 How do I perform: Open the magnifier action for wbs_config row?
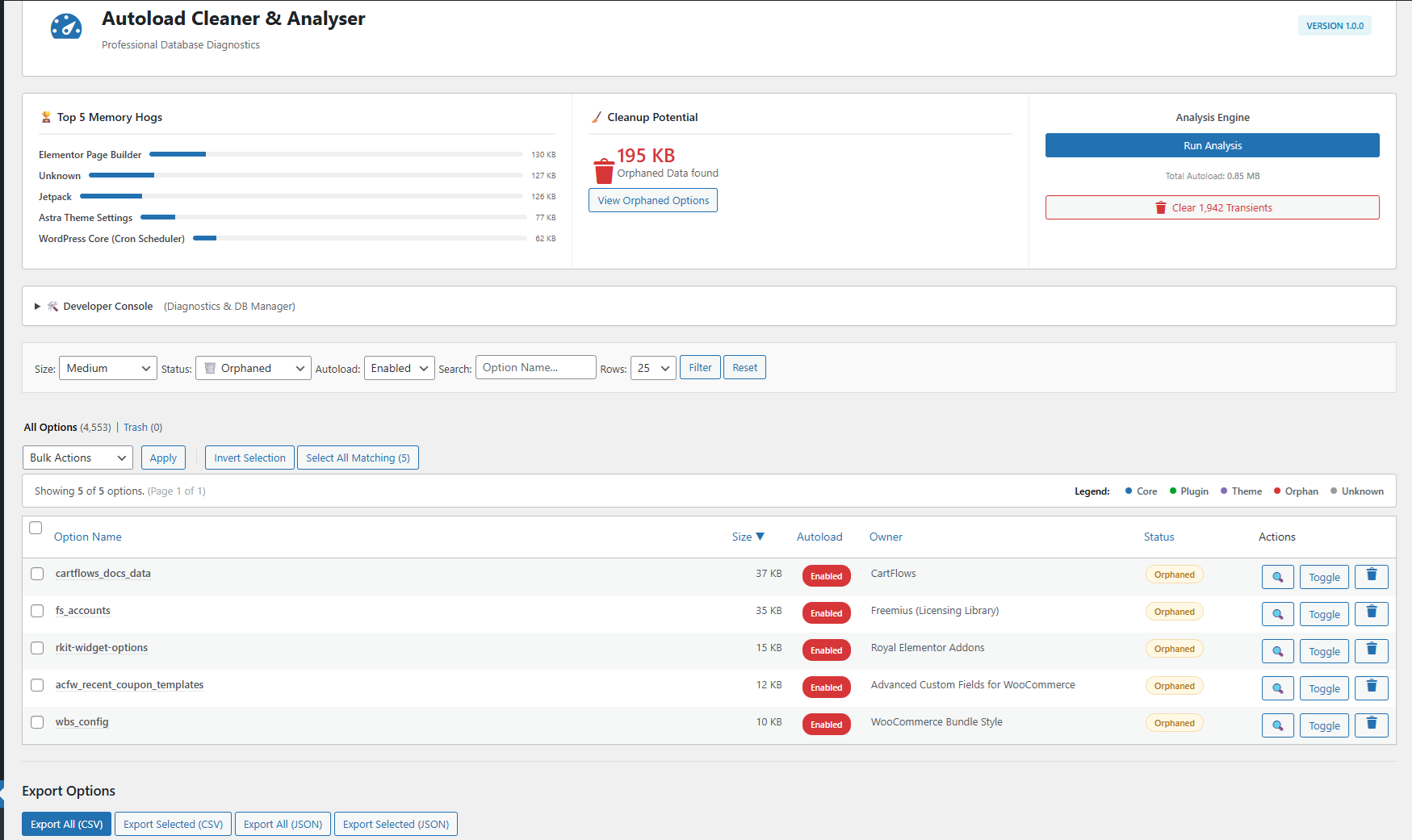point(1277,725)
